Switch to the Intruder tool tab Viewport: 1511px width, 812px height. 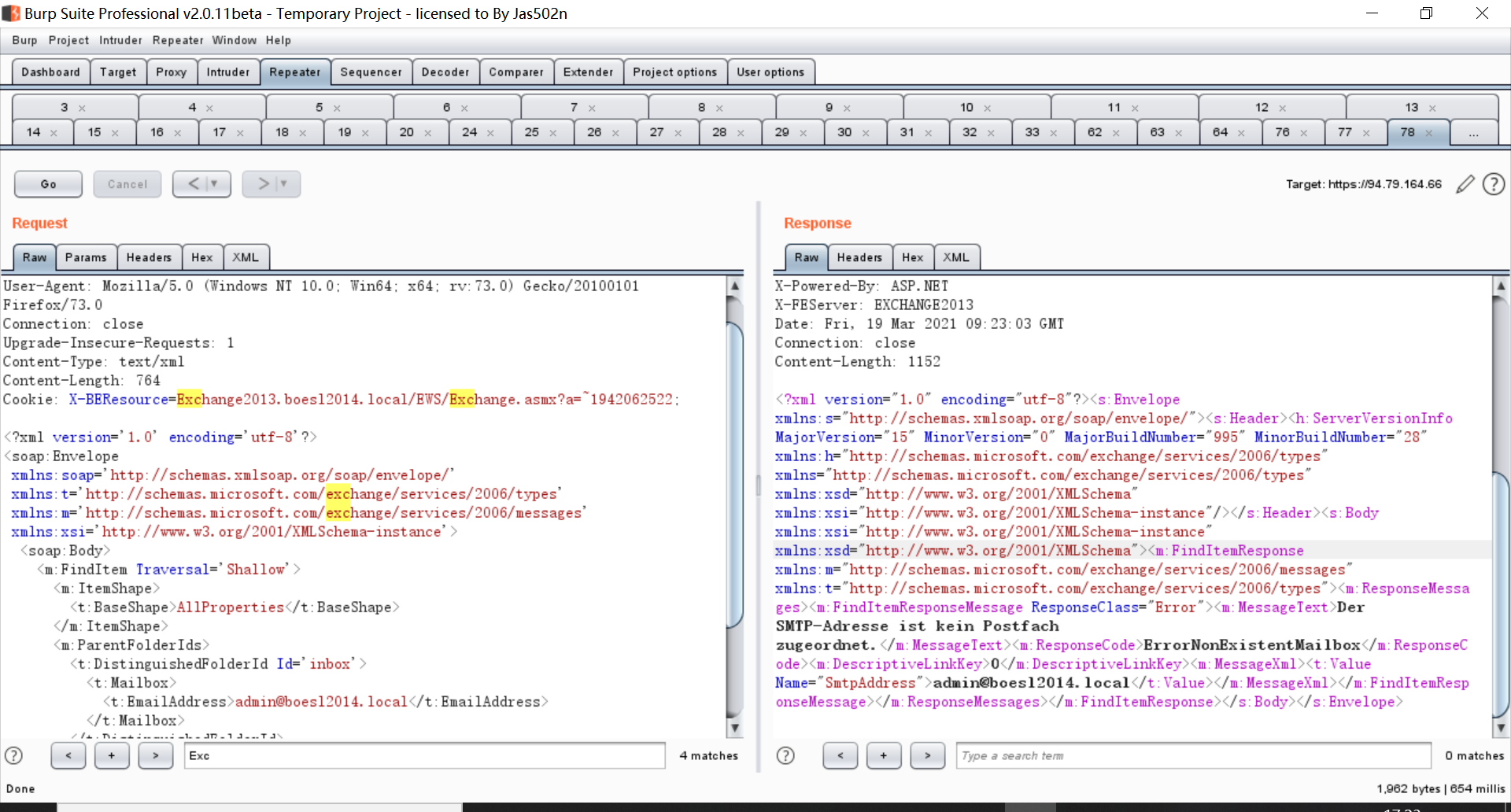click(228, 72)
